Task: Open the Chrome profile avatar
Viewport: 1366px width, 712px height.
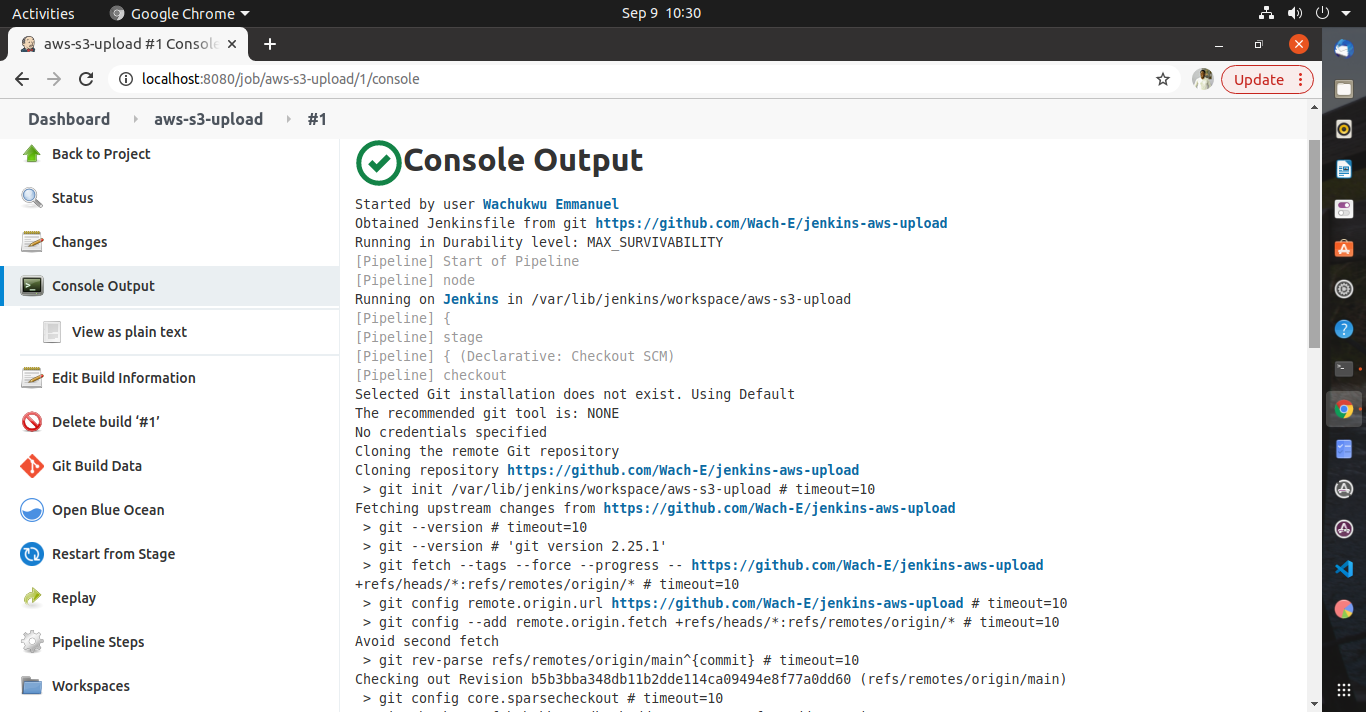Action: point(1203,79)
